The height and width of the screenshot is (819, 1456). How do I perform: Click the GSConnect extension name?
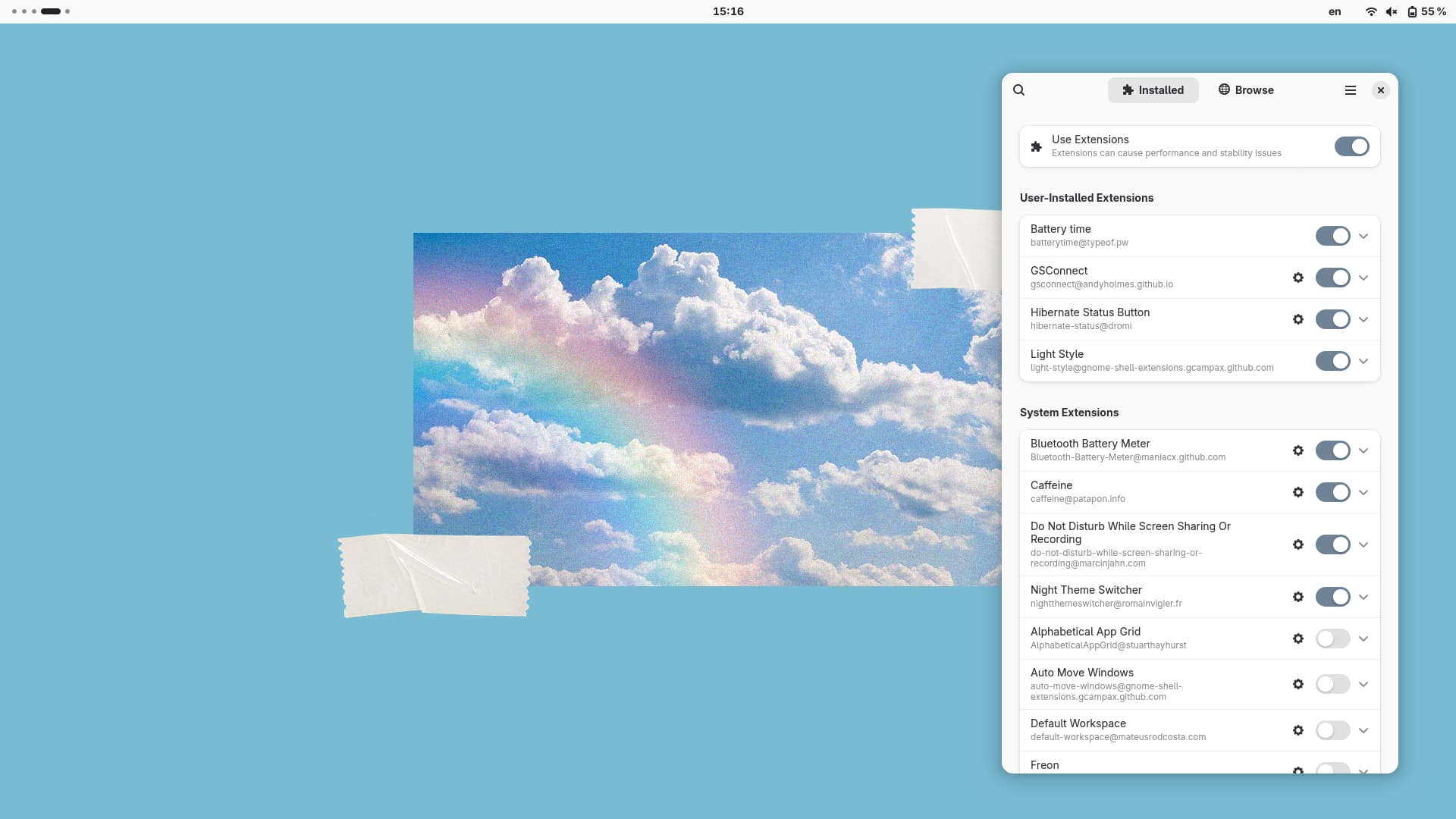click(x=1059, y=271)
